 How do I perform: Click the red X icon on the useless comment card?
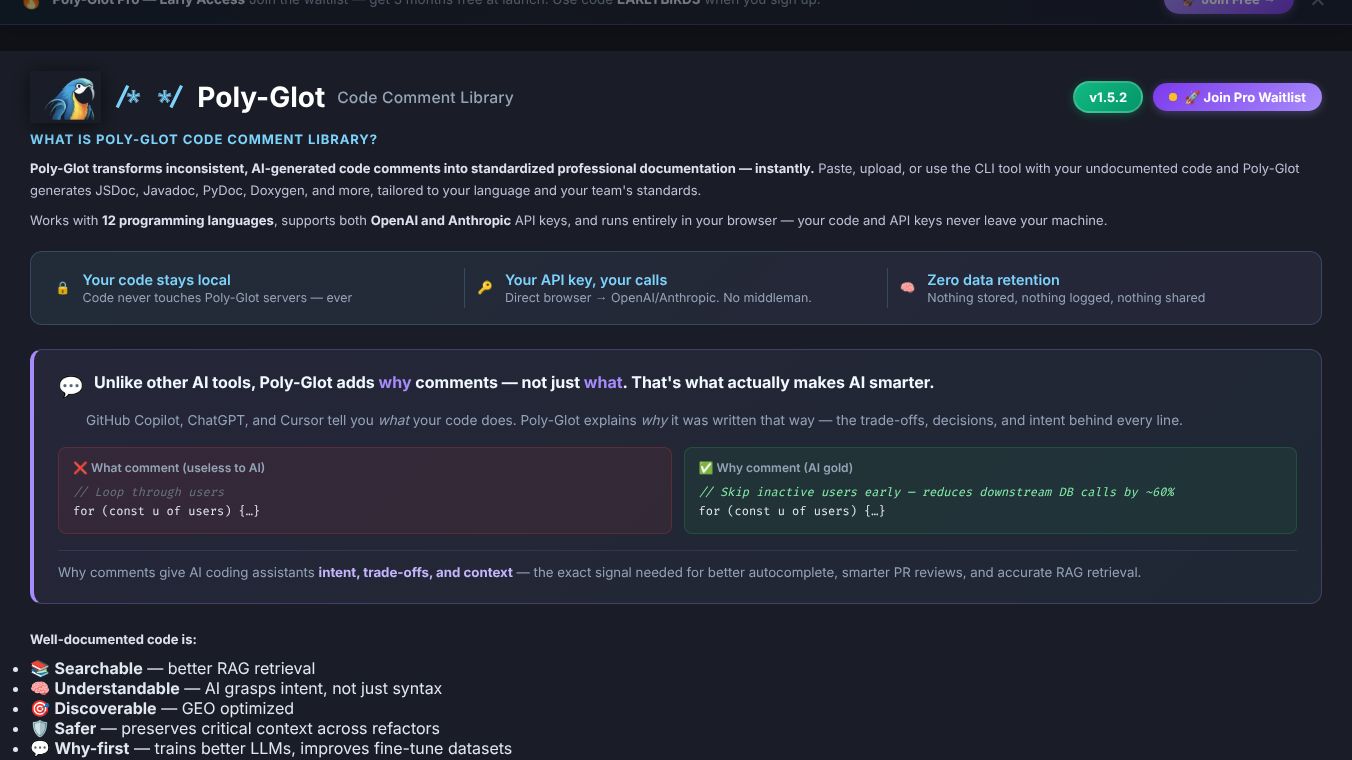80,467
